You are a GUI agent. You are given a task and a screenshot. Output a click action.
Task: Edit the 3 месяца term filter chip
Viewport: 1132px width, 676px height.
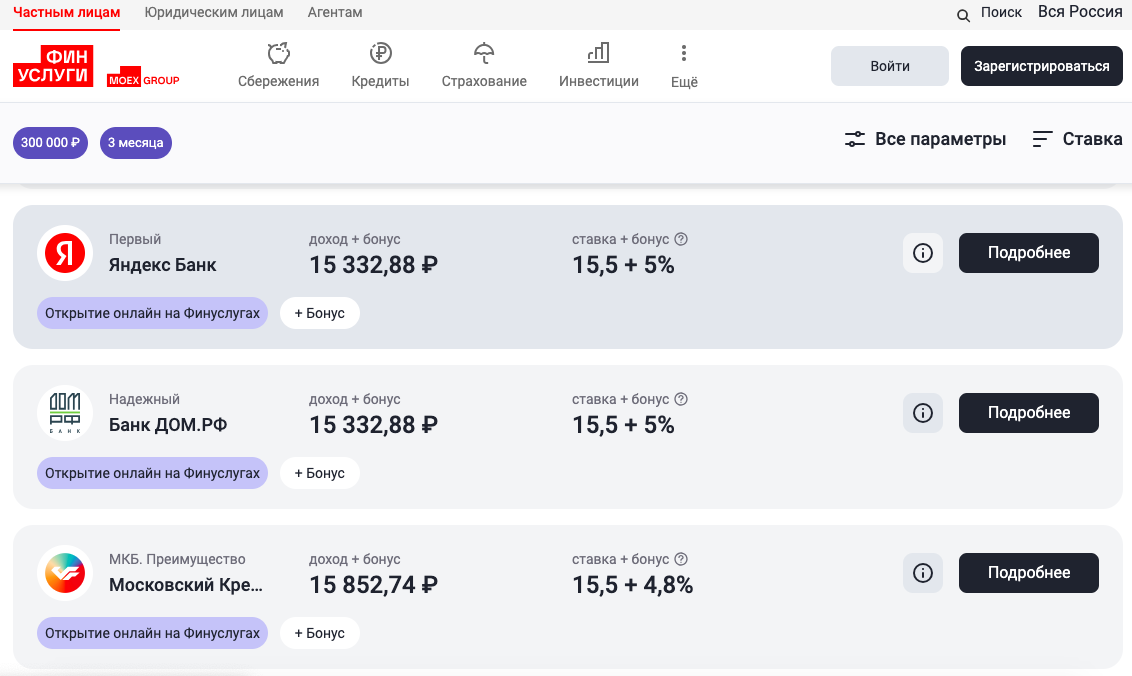click(136, 142)
